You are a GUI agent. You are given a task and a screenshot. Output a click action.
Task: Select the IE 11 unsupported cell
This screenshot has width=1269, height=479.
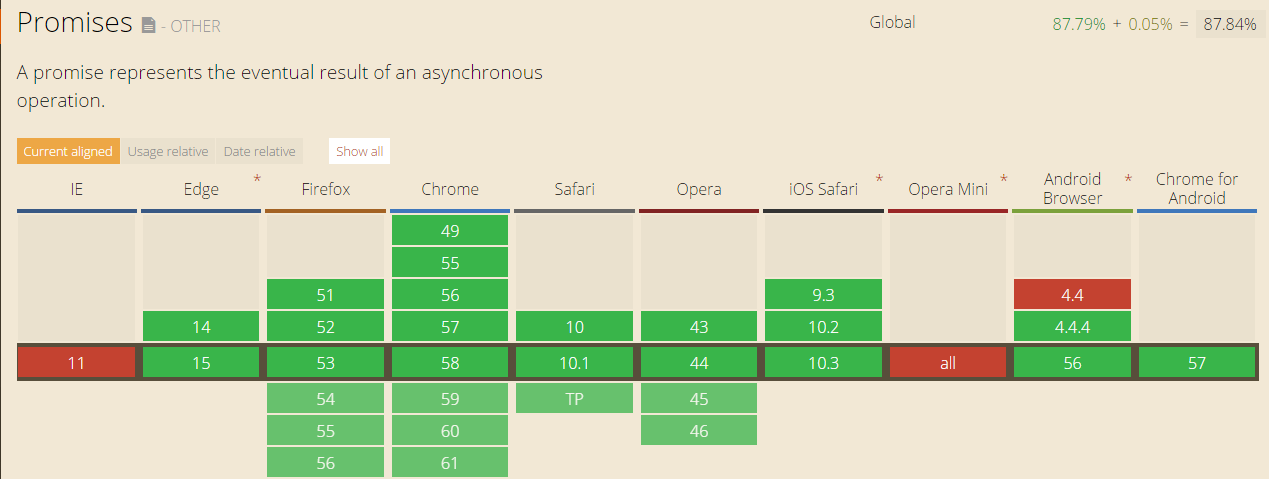pyautogui.click(x=77, y=363)
